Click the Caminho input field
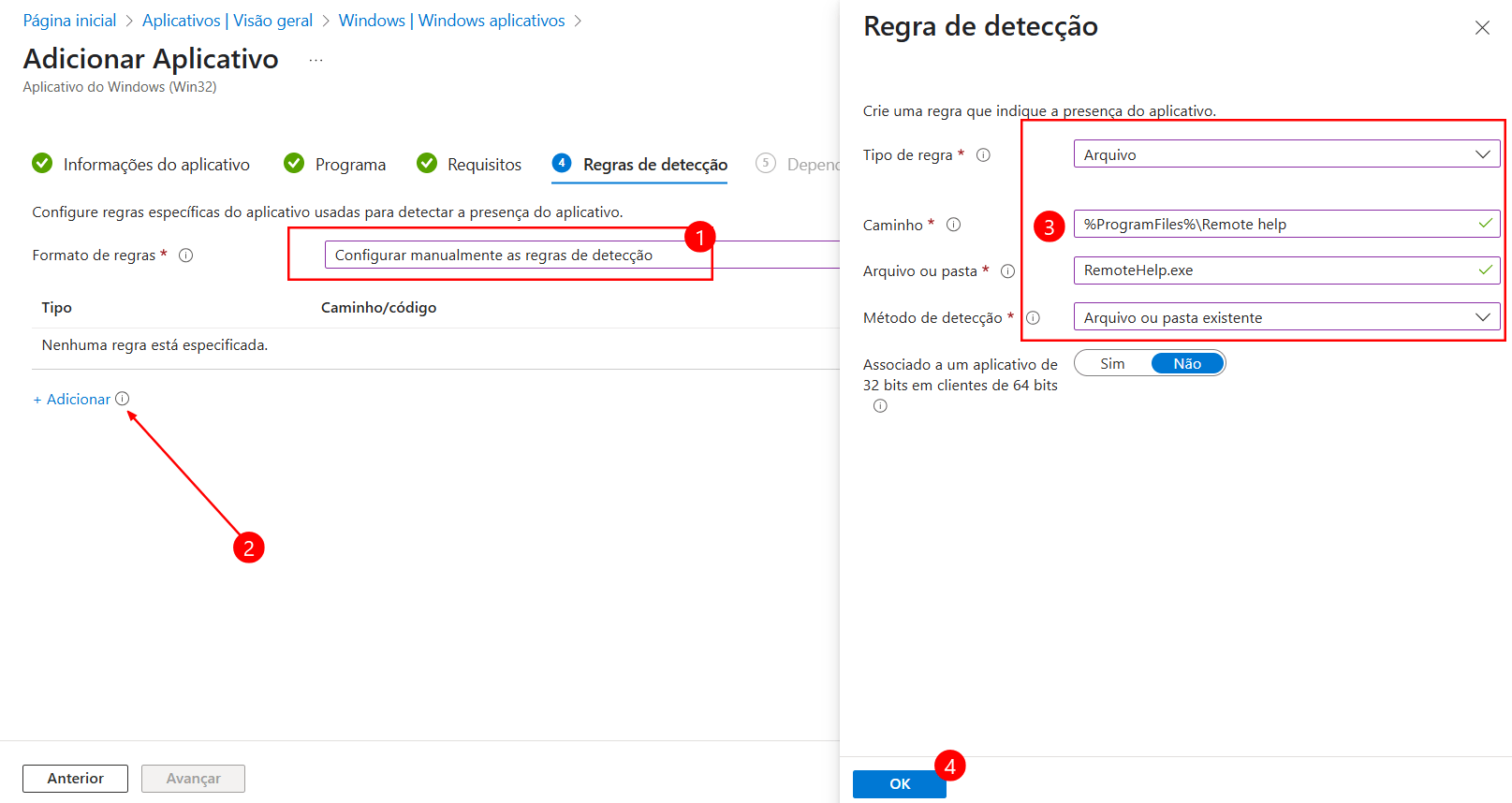Viewport: 1512px width, 803px height. click(1286, 224)
